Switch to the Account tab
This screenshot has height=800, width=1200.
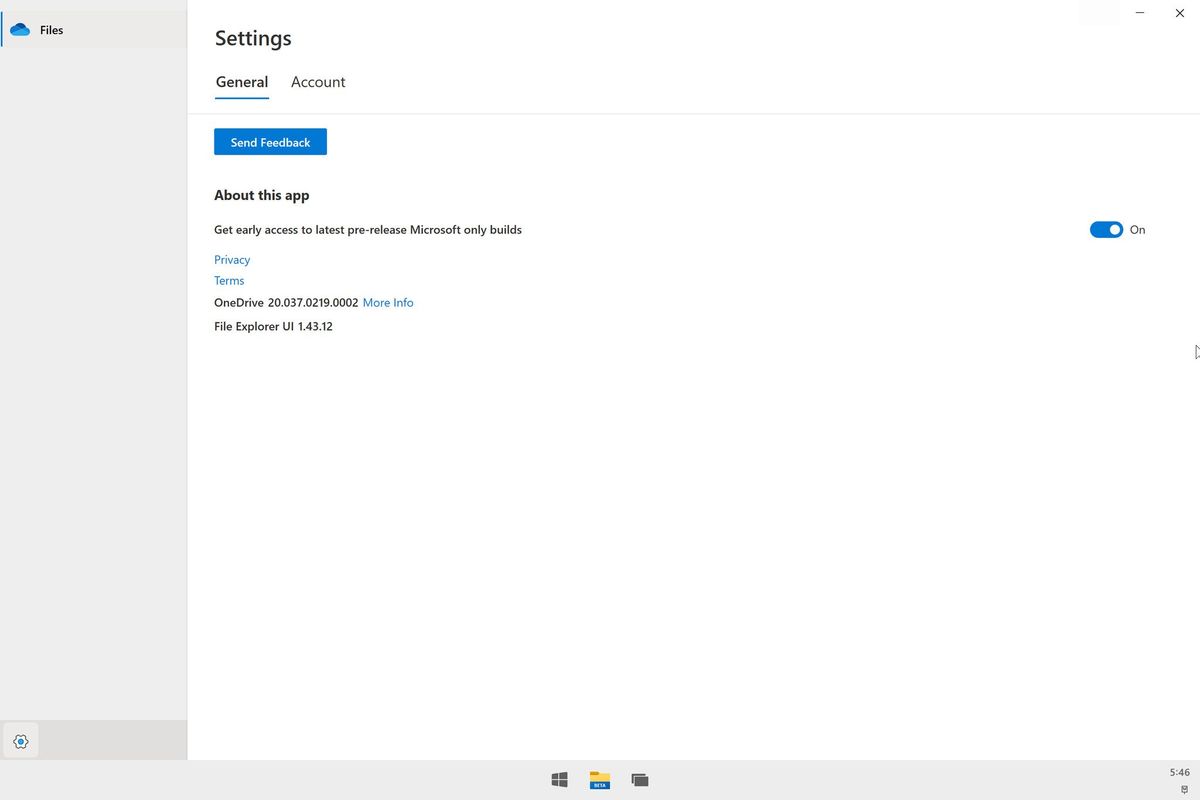pyautogui.click(x=317, y=82)
